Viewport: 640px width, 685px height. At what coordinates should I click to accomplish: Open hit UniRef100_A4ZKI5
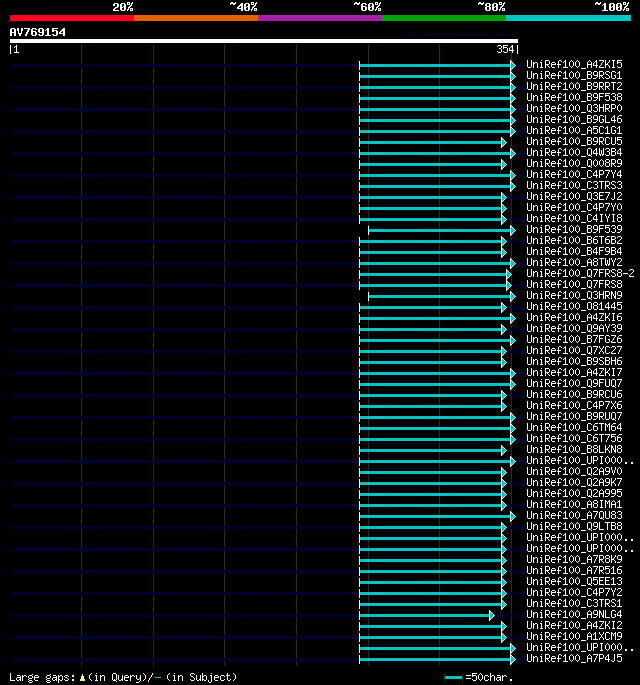tap(574, 64)
